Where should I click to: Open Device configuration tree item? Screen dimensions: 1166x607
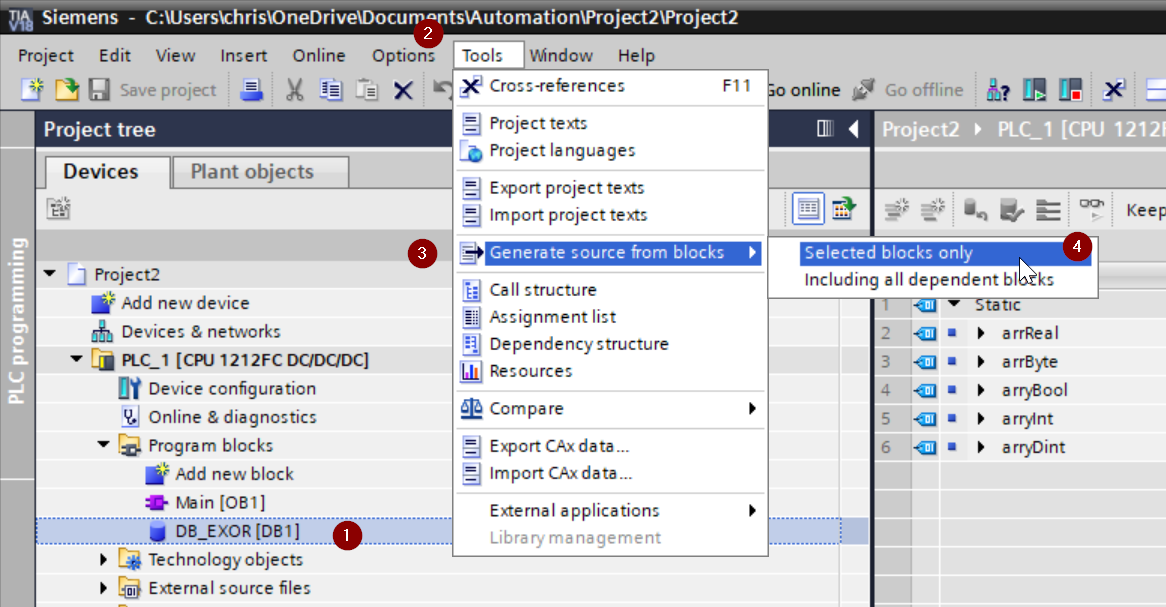pyautogui.click(x=232, y=388)
